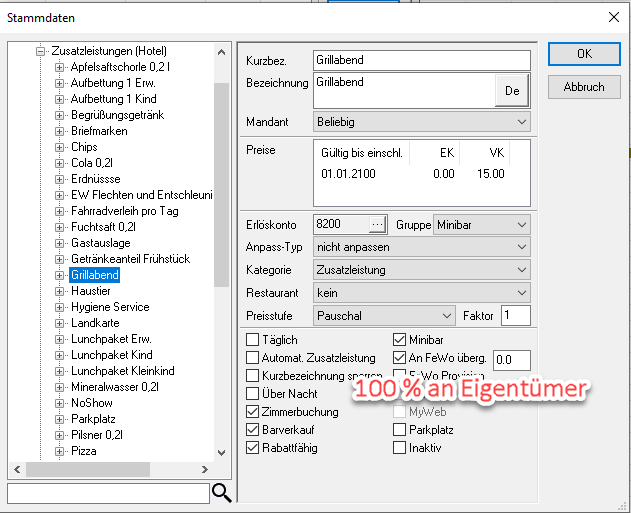Viewport: 631px width, 513px height.
Task: Open Erlöskonto lookup ellipsis button
Action: [x=377, y=225]
